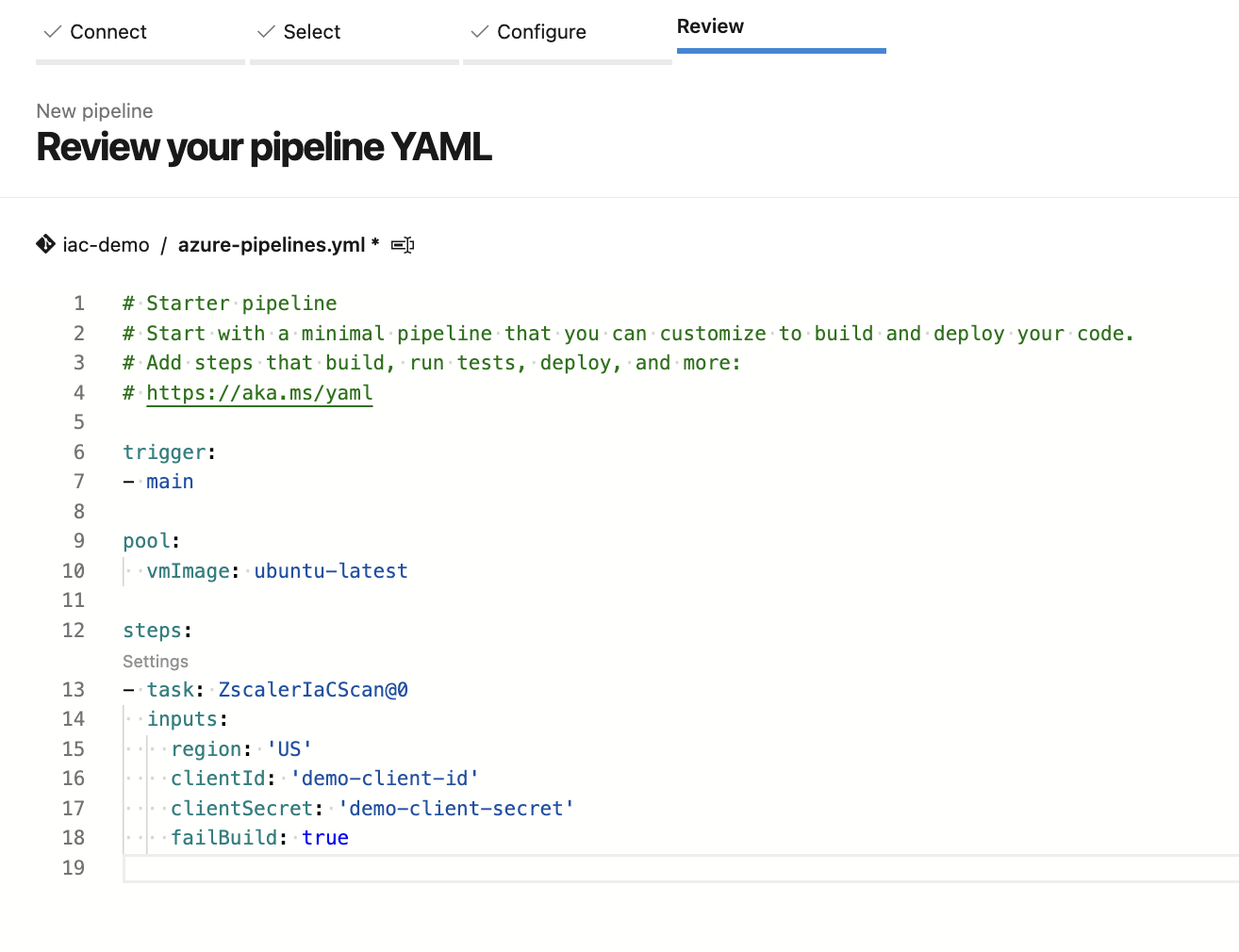Click the failBuild true value
Viewport: 1239px width, 952px height.
tap(325, 838)
